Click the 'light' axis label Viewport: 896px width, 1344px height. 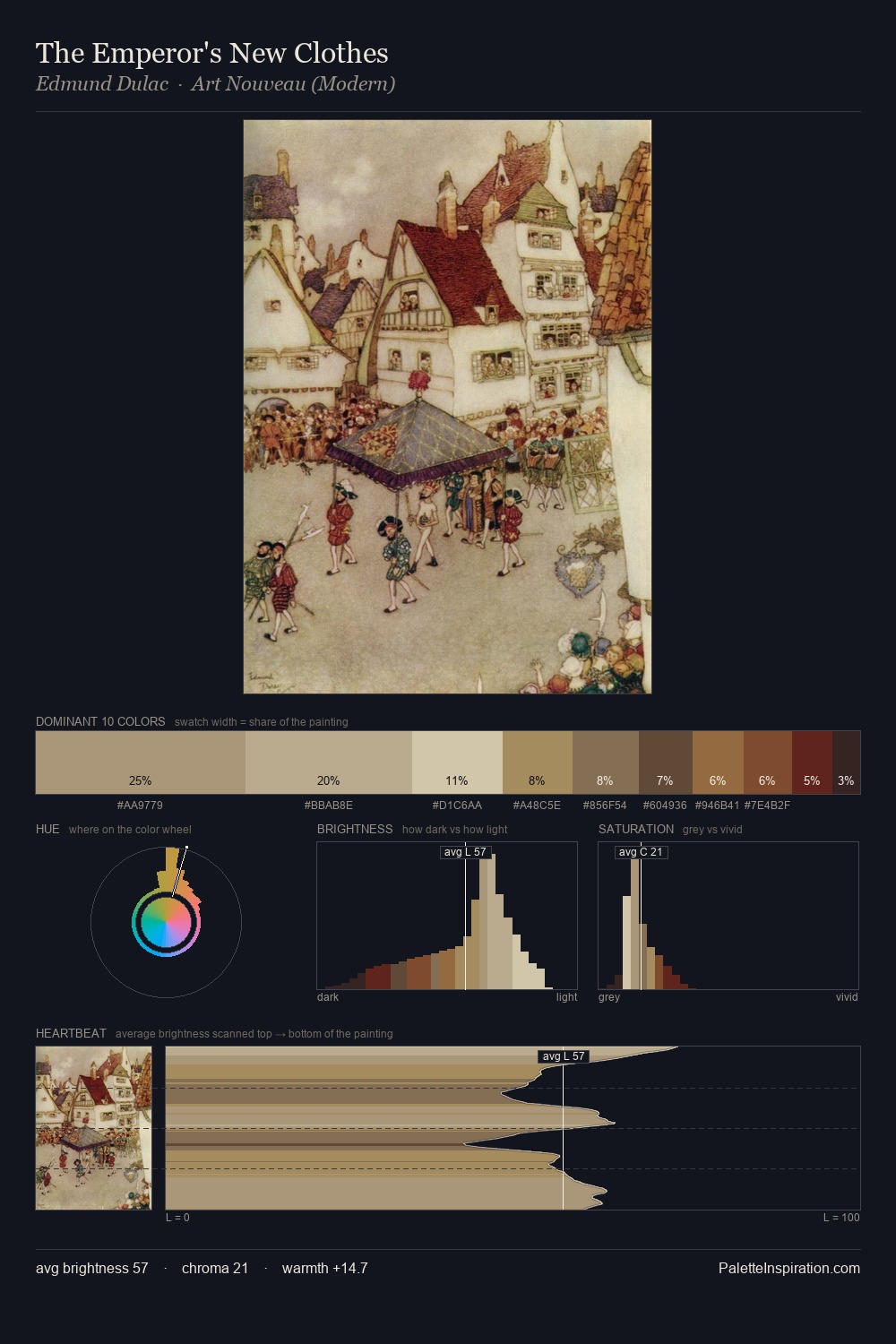[567, 997]
